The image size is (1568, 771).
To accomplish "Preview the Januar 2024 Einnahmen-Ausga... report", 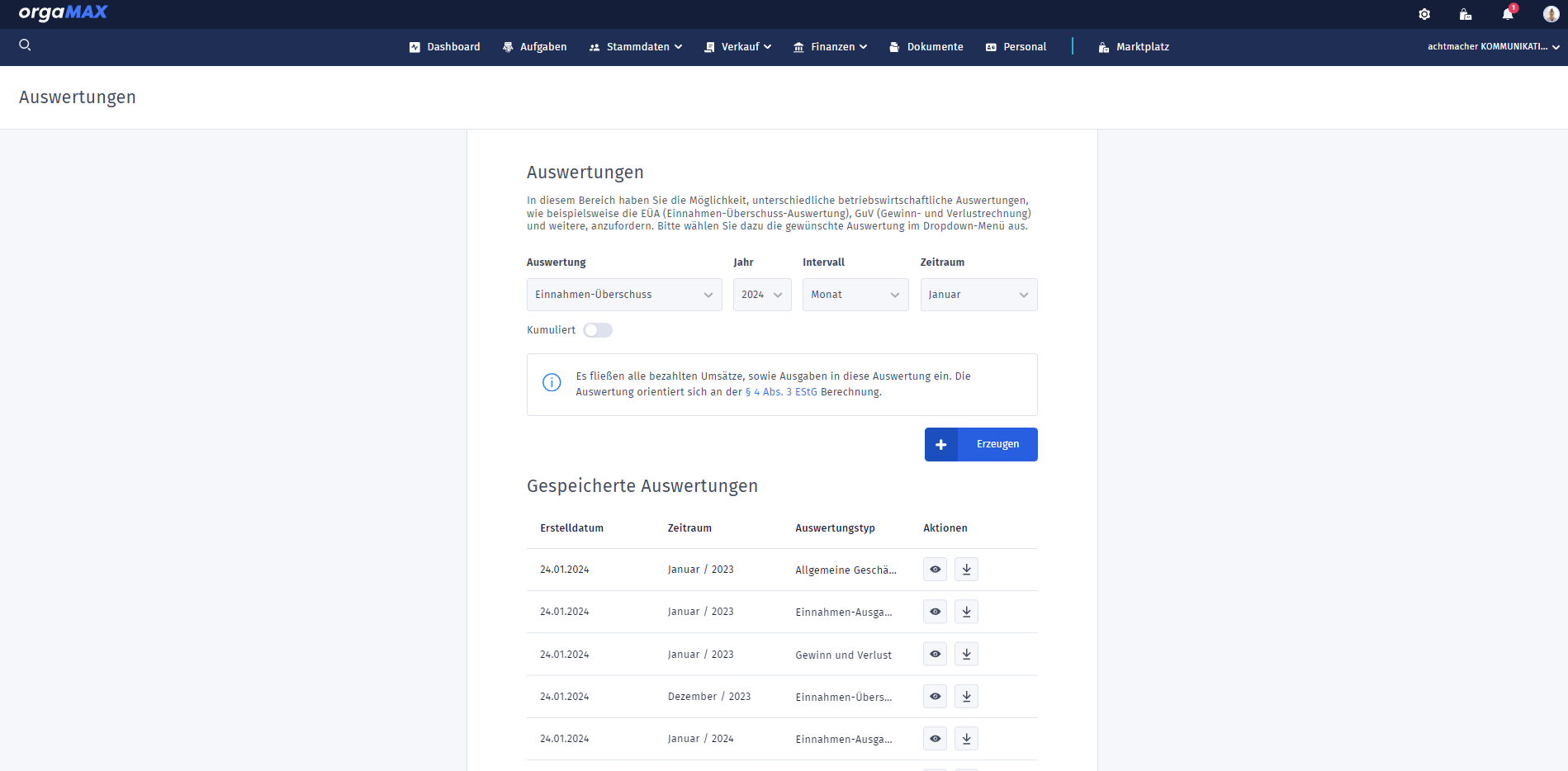I will click(x=935, y=739).
